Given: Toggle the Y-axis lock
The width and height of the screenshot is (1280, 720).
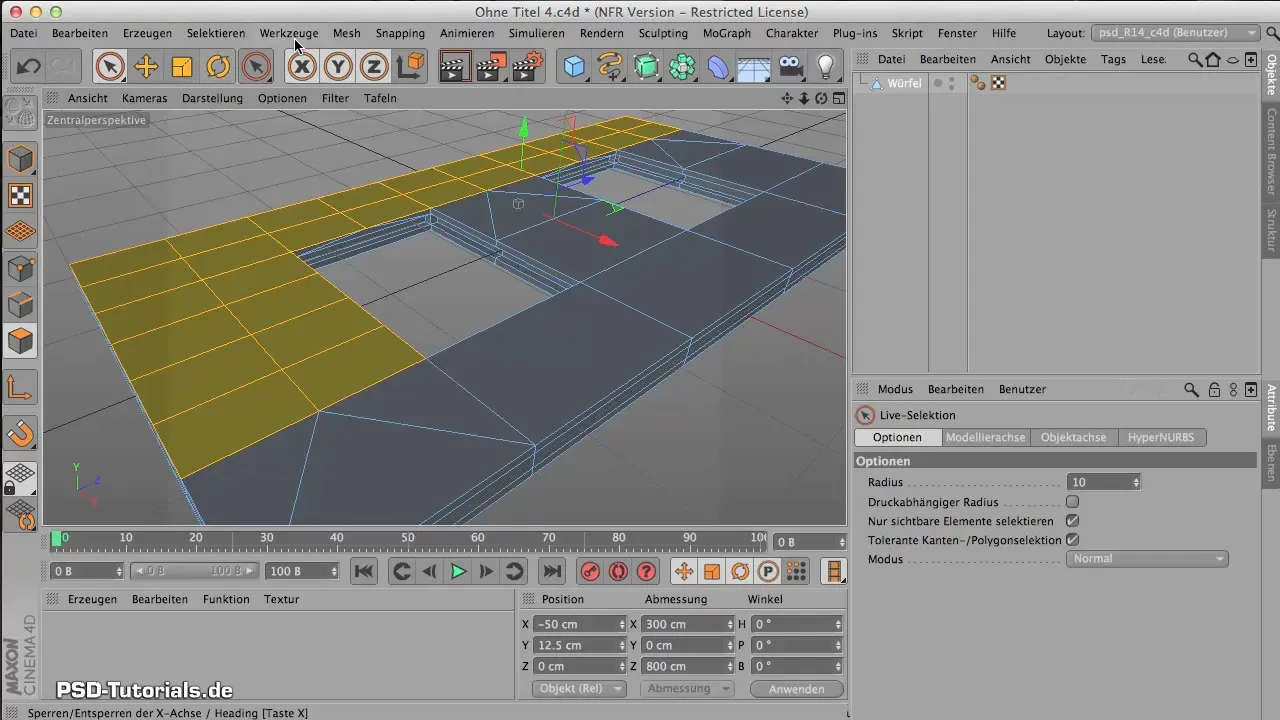Looking at the screenshot, I should pyautogui.click(x=338, y=67).
